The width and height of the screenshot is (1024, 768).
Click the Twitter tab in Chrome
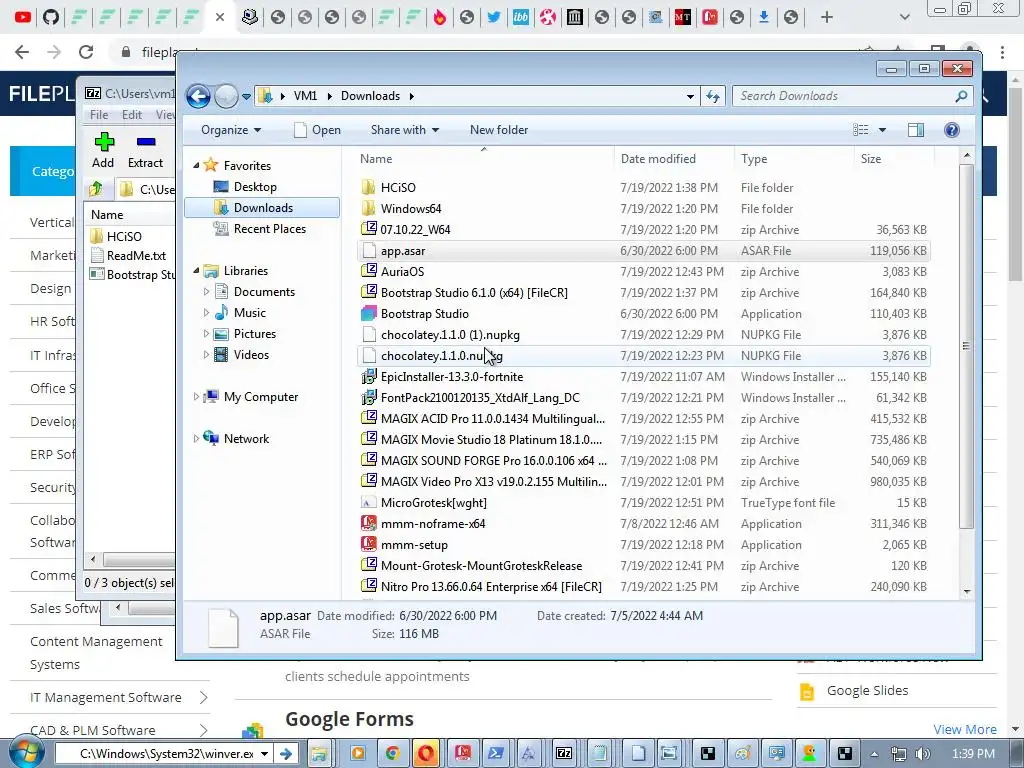pos(494,17)
